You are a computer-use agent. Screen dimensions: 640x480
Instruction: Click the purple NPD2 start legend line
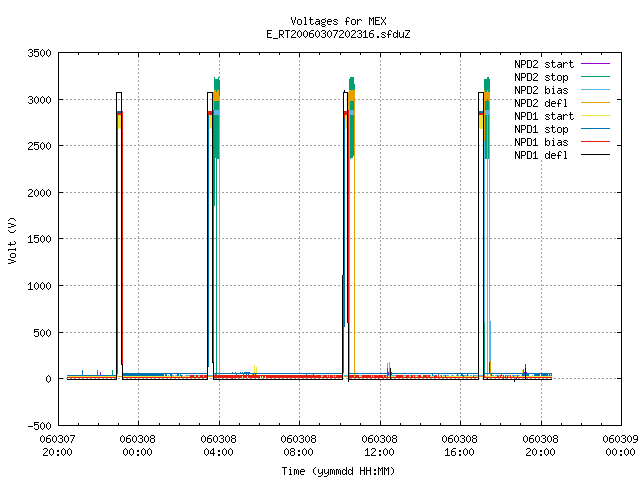(596, 64)
